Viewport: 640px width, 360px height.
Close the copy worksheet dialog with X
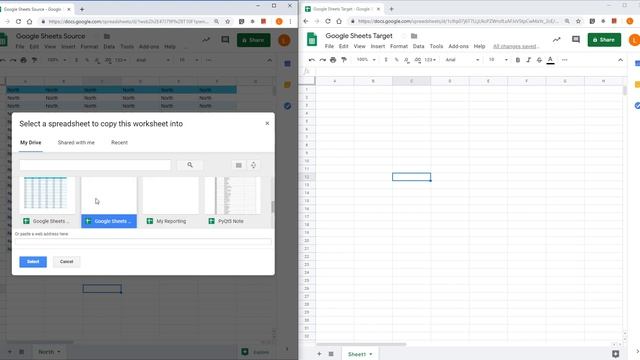[x=267, y=123]
